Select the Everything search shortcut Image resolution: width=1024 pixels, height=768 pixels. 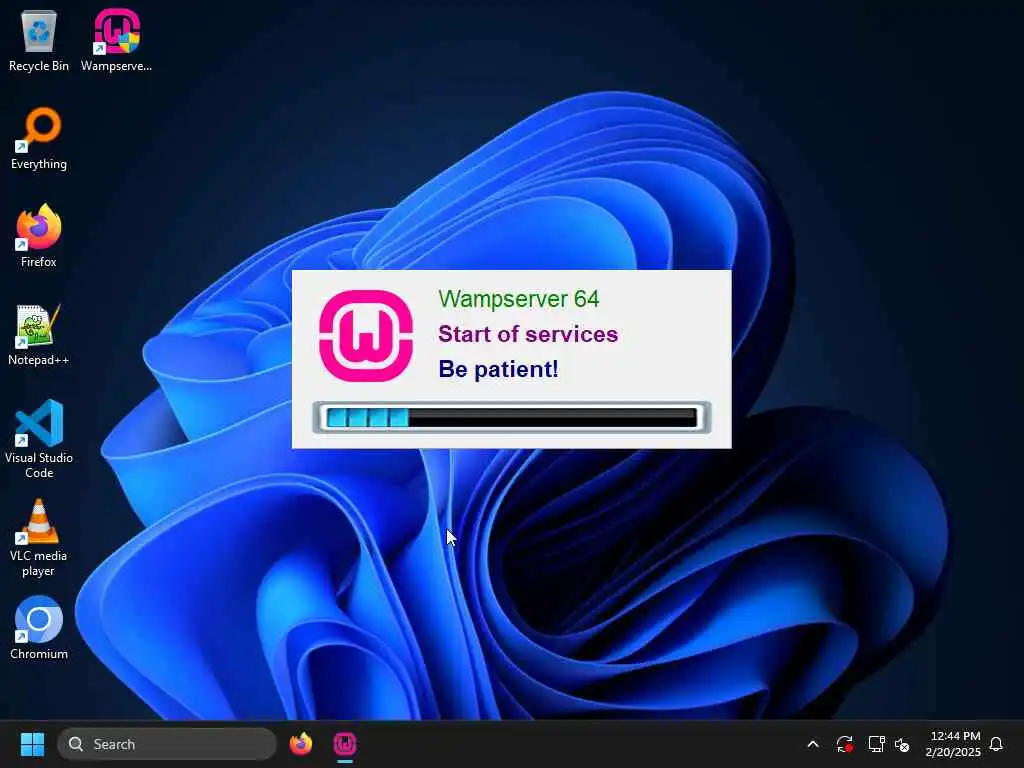[39, 138]
